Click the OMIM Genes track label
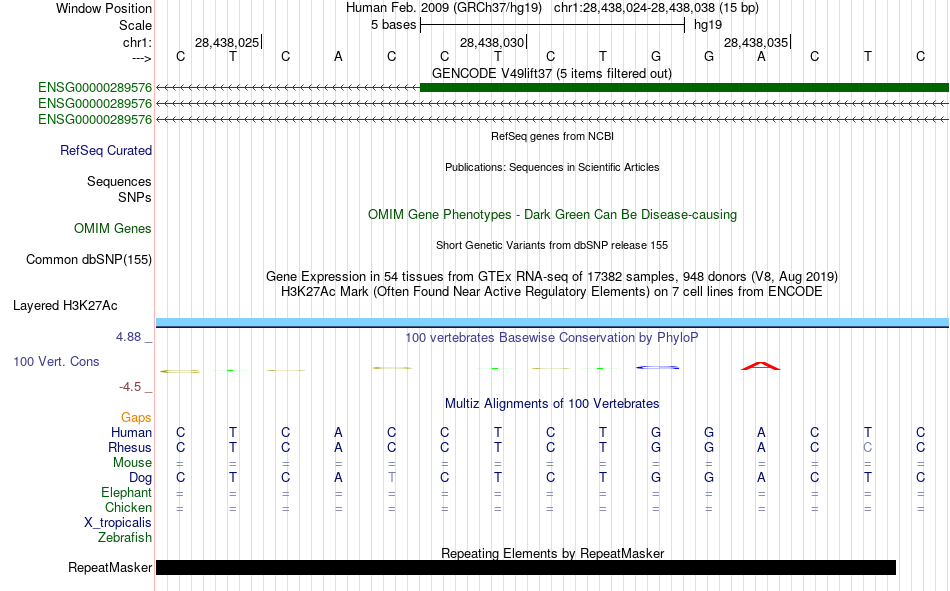This screenshot has width=950, height=591. pyautogui.click(x=112, y=229)
